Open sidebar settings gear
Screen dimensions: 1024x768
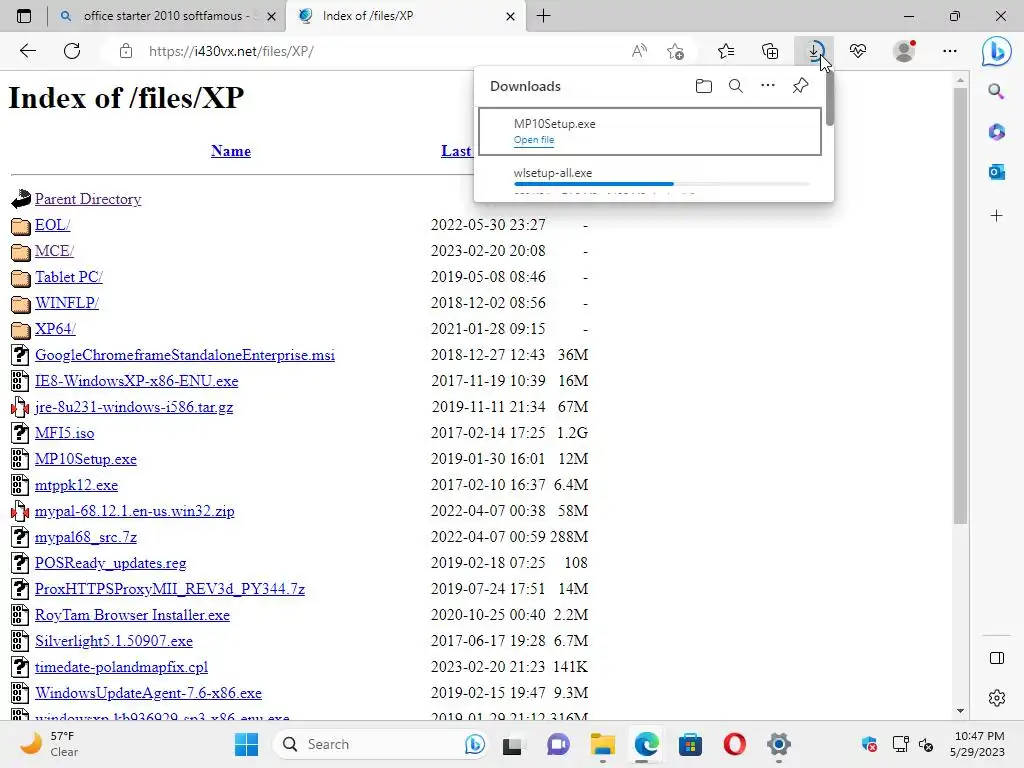click(997, 698)
